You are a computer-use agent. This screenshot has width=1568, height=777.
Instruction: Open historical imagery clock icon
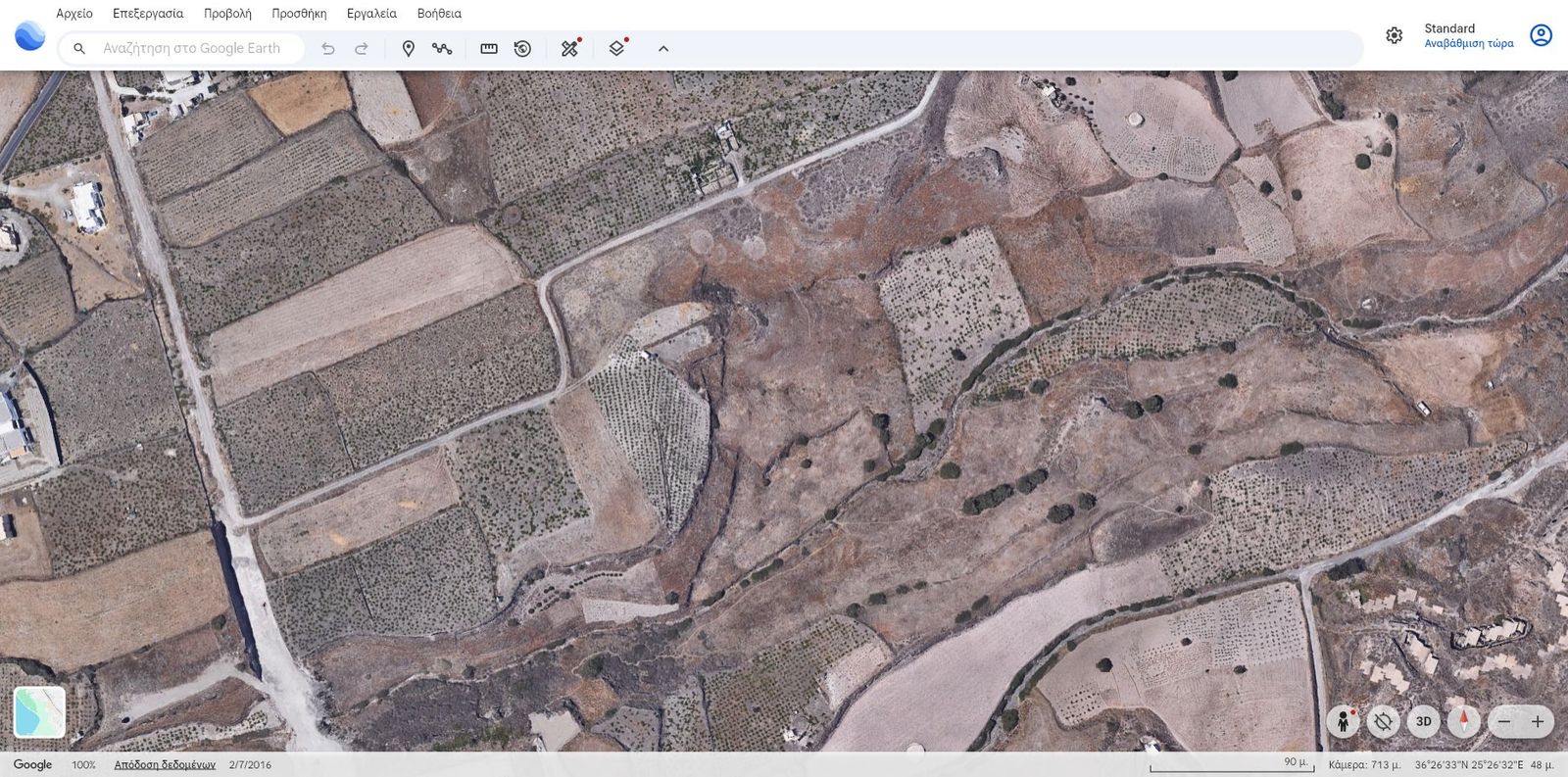[522, 48]
